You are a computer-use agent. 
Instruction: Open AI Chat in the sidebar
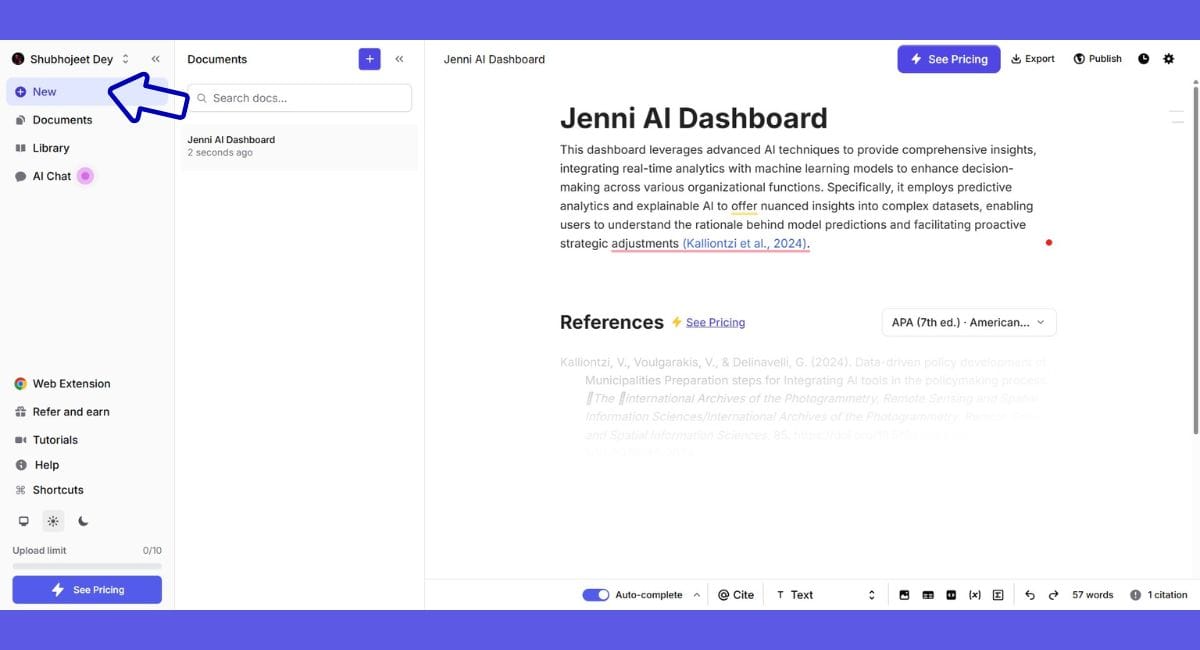[51, 176]
